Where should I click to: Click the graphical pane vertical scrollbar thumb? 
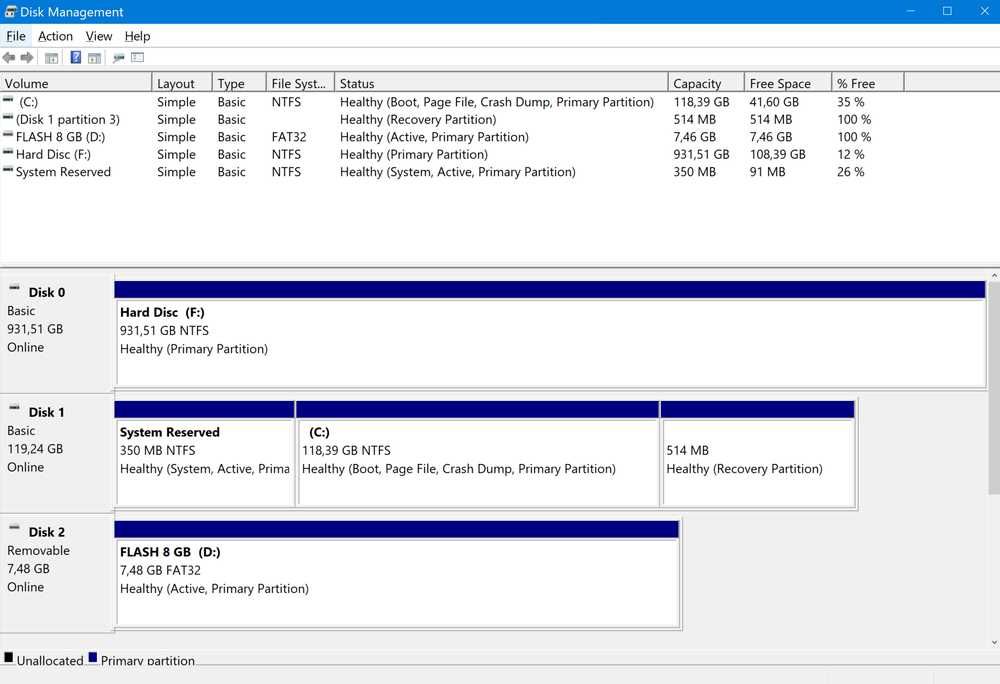coord(994,388)
